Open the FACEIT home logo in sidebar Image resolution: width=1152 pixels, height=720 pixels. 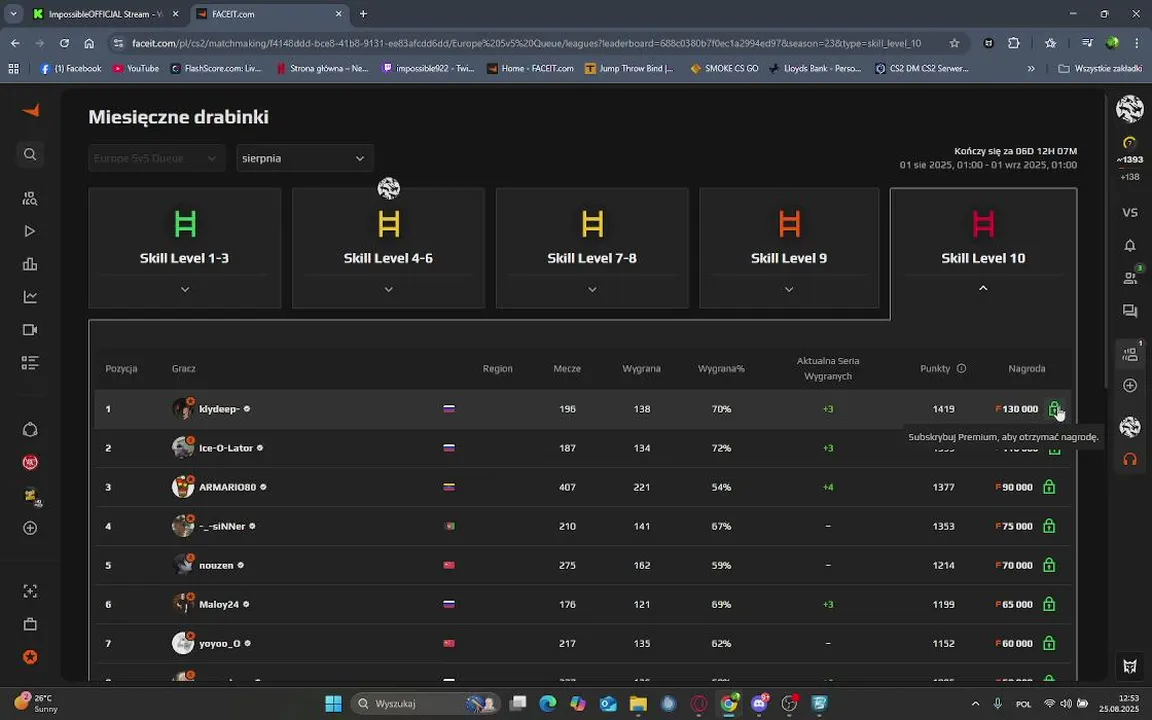30,110
